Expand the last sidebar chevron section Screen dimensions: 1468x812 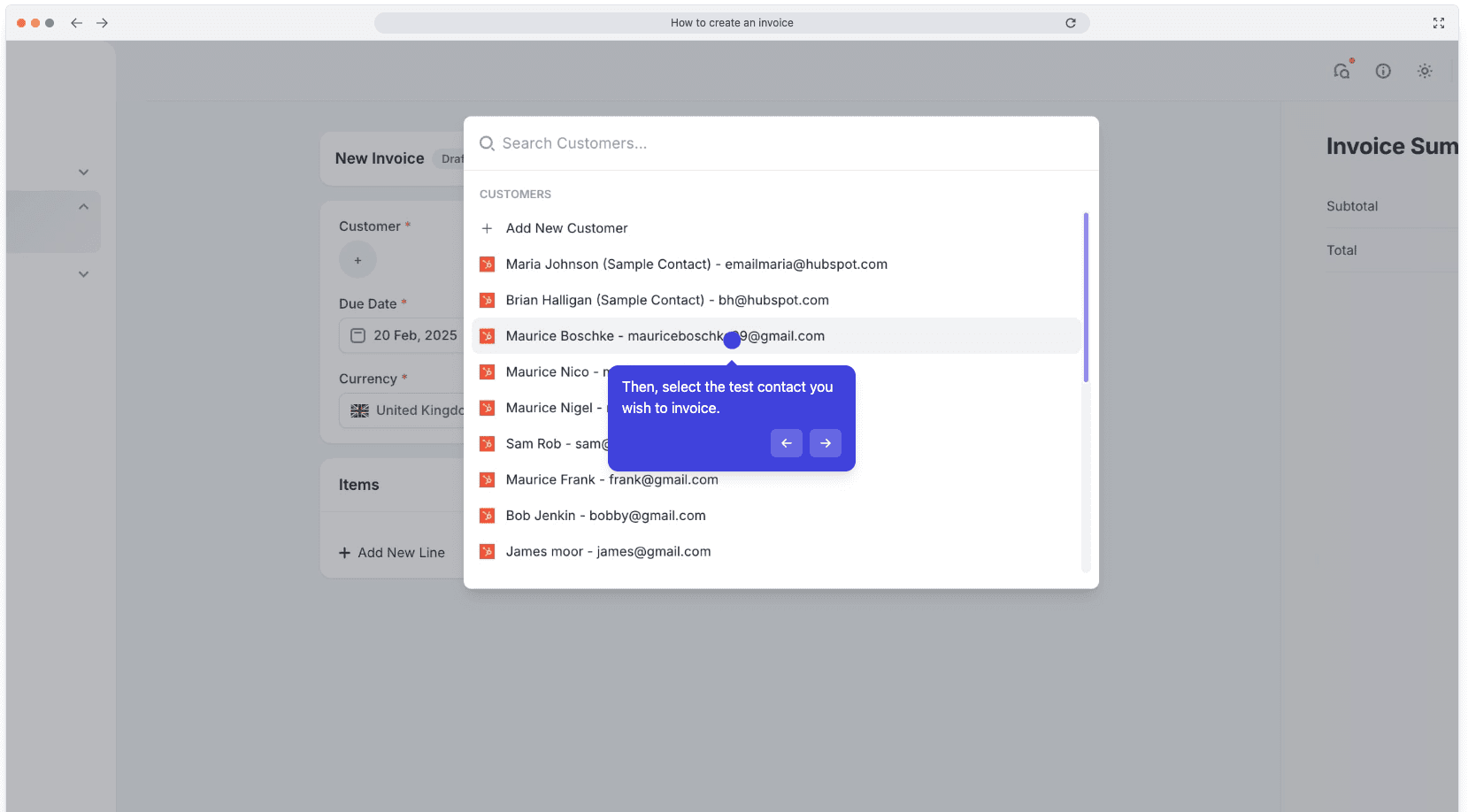tap(83, 274)
